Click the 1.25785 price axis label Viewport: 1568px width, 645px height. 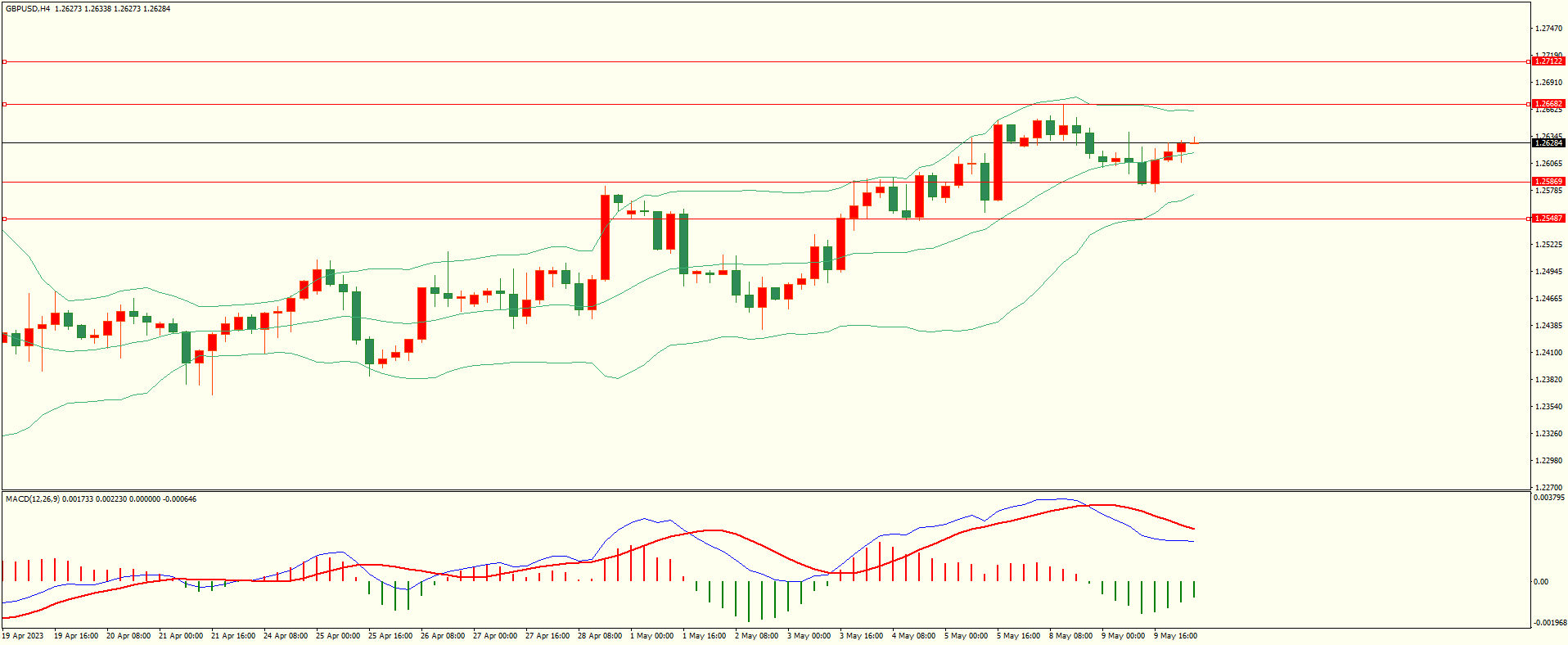1548,191
